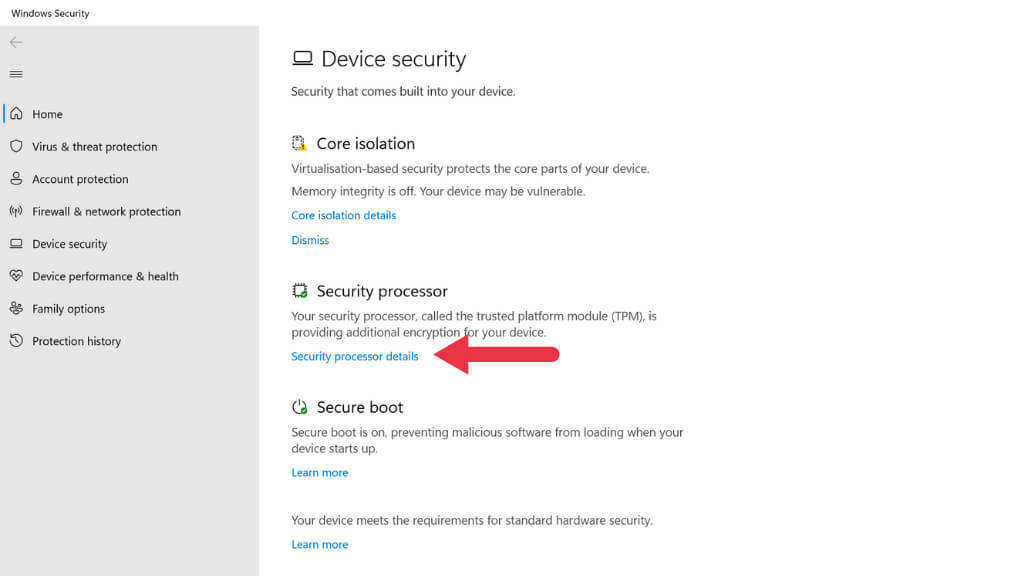Click the Virus & threat protection shield icon
The height and width of the screenshot is (576, 1024).
tap(16, 146)
